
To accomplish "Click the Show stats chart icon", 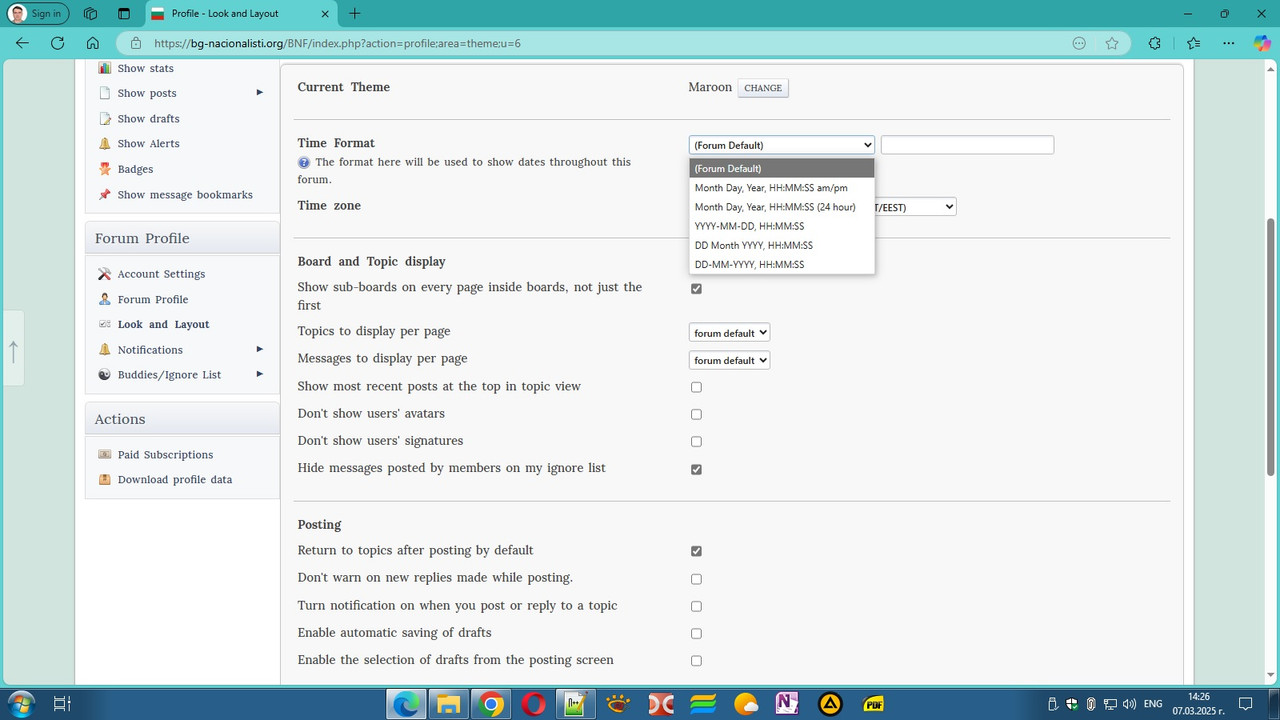I will point(105,68).
